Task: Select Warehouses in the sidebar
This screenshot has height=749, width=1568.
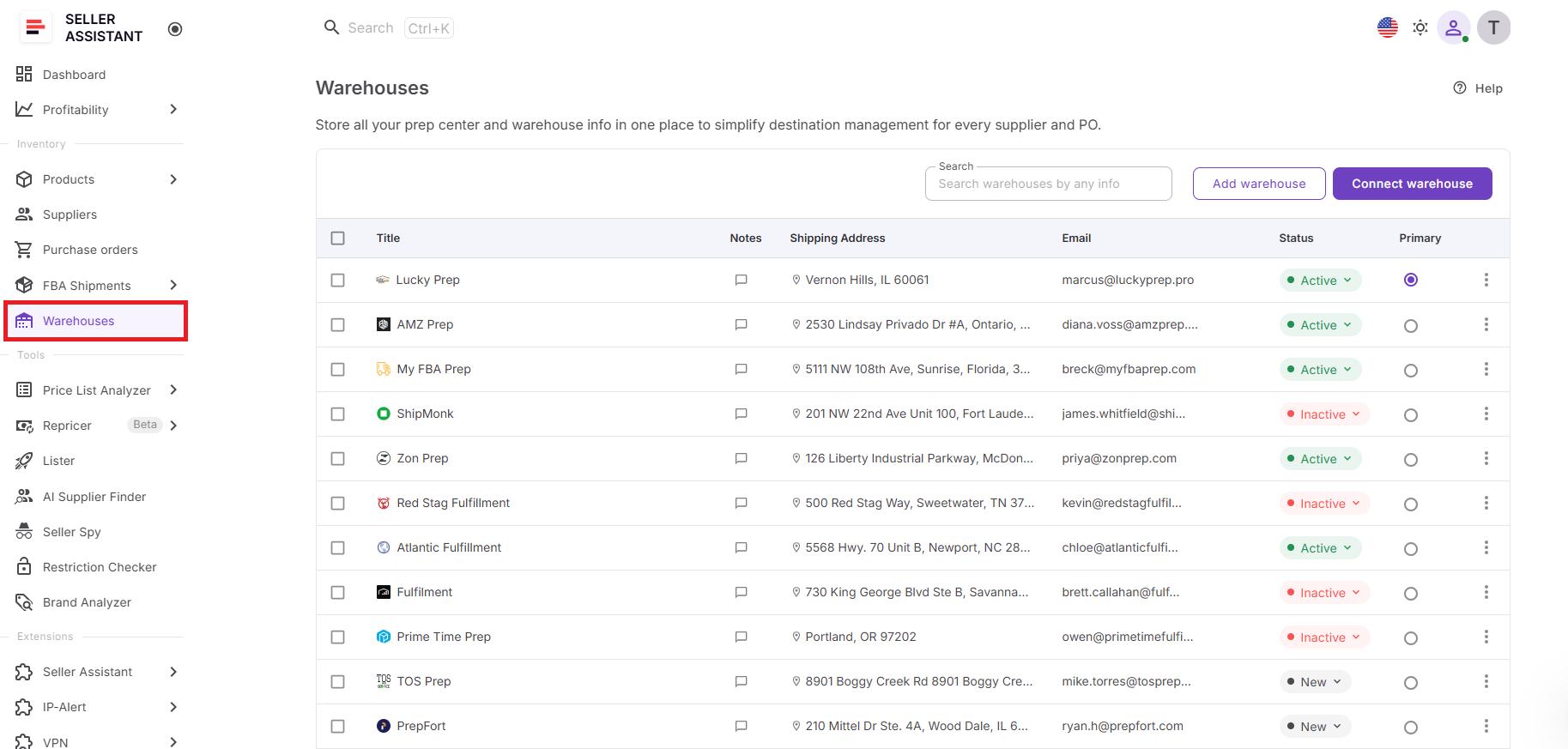Action: [95, 321]
